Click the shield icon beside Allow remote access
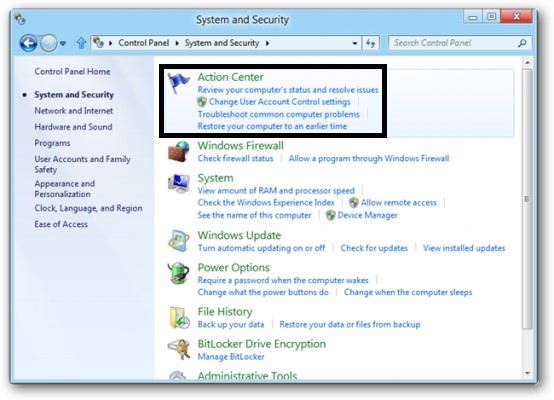Screen dimensions: 554x400 coord(353,202)
